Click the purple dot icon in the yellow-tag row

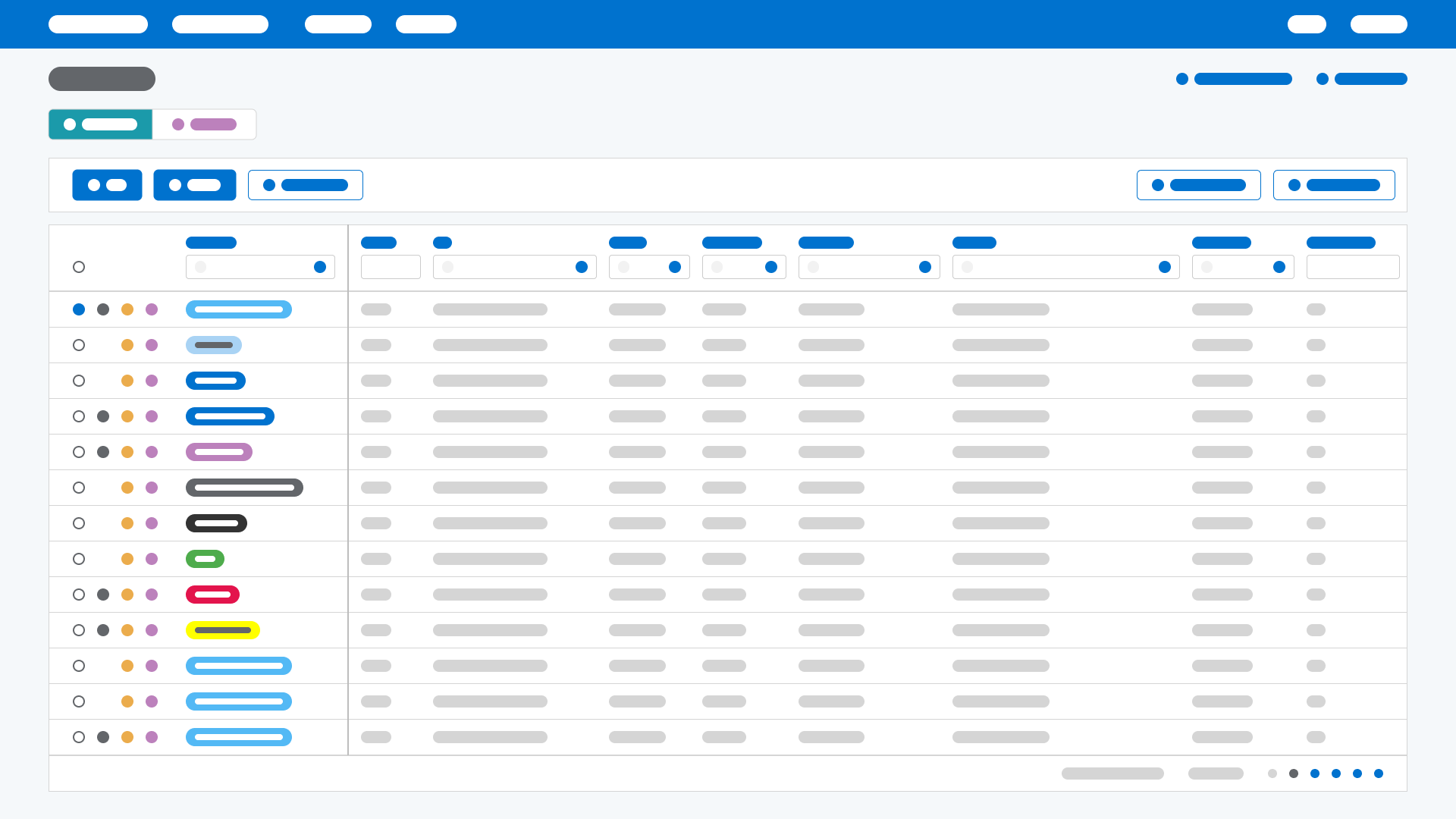click(152, 630)
